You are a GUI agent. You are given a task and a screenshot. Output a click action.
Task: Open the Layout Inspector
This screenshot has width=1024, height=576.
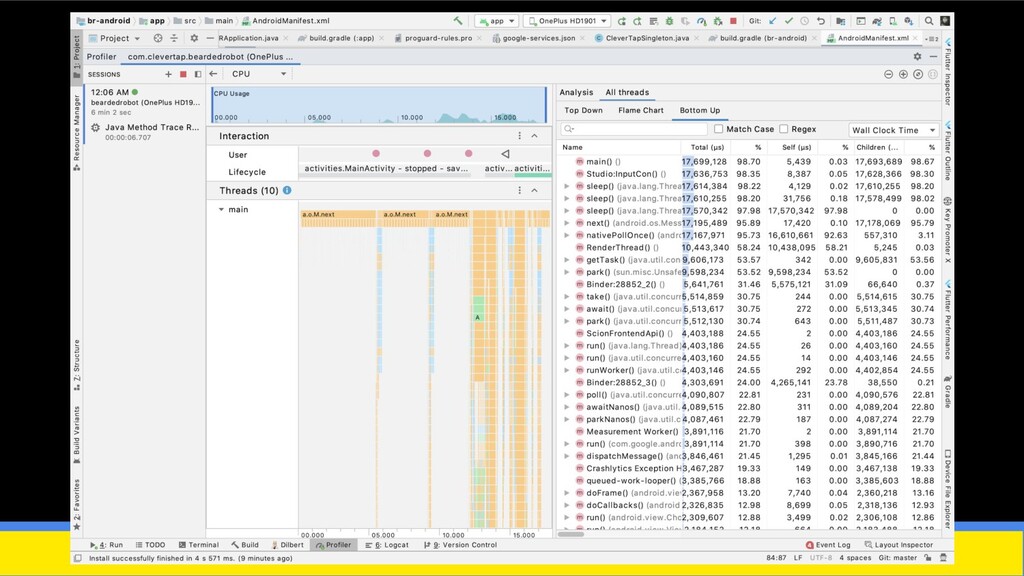[899, 545]
